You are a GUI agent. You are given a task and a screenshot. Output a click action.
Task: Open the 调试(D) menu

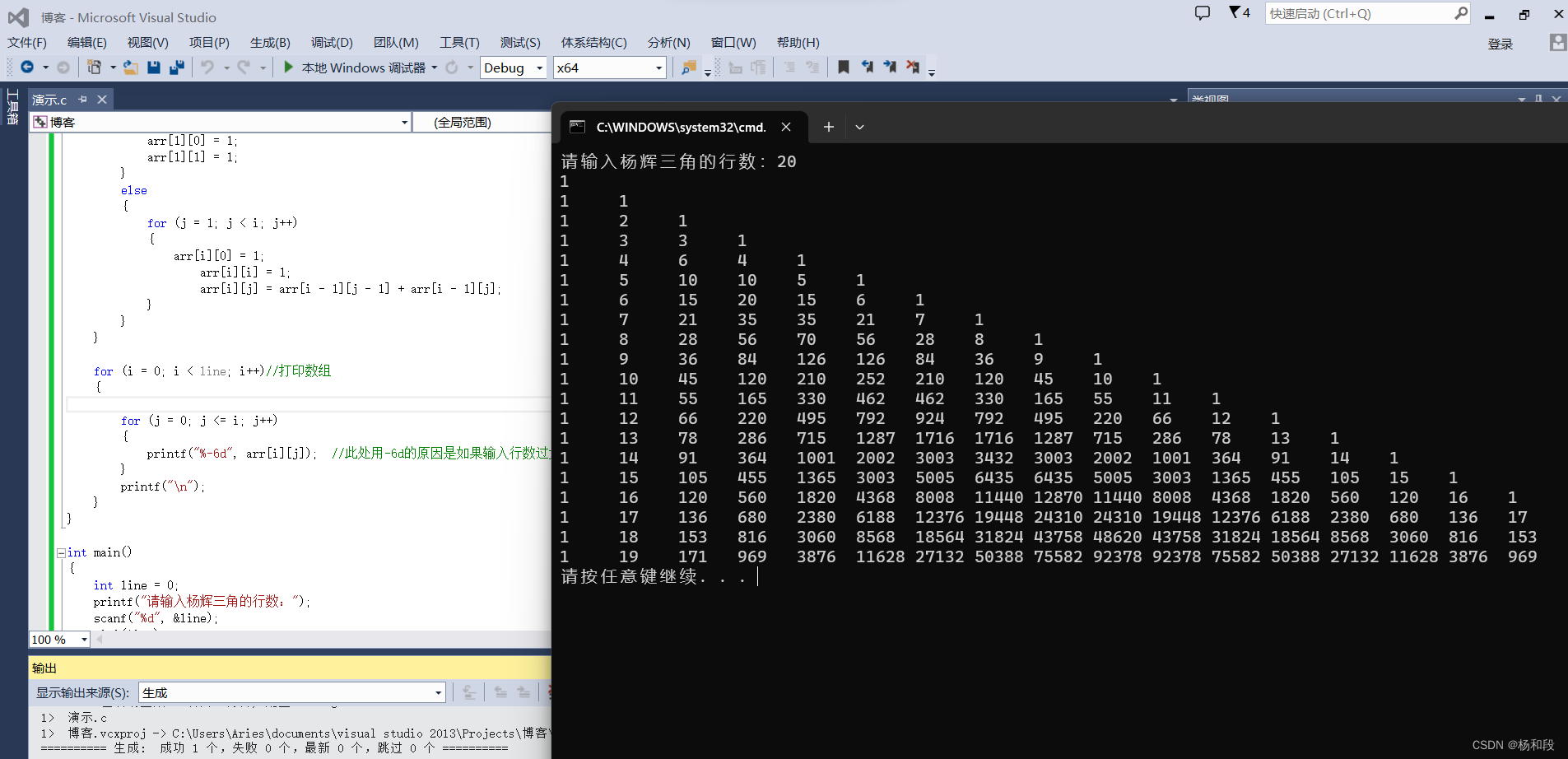[x=332, y=43]
